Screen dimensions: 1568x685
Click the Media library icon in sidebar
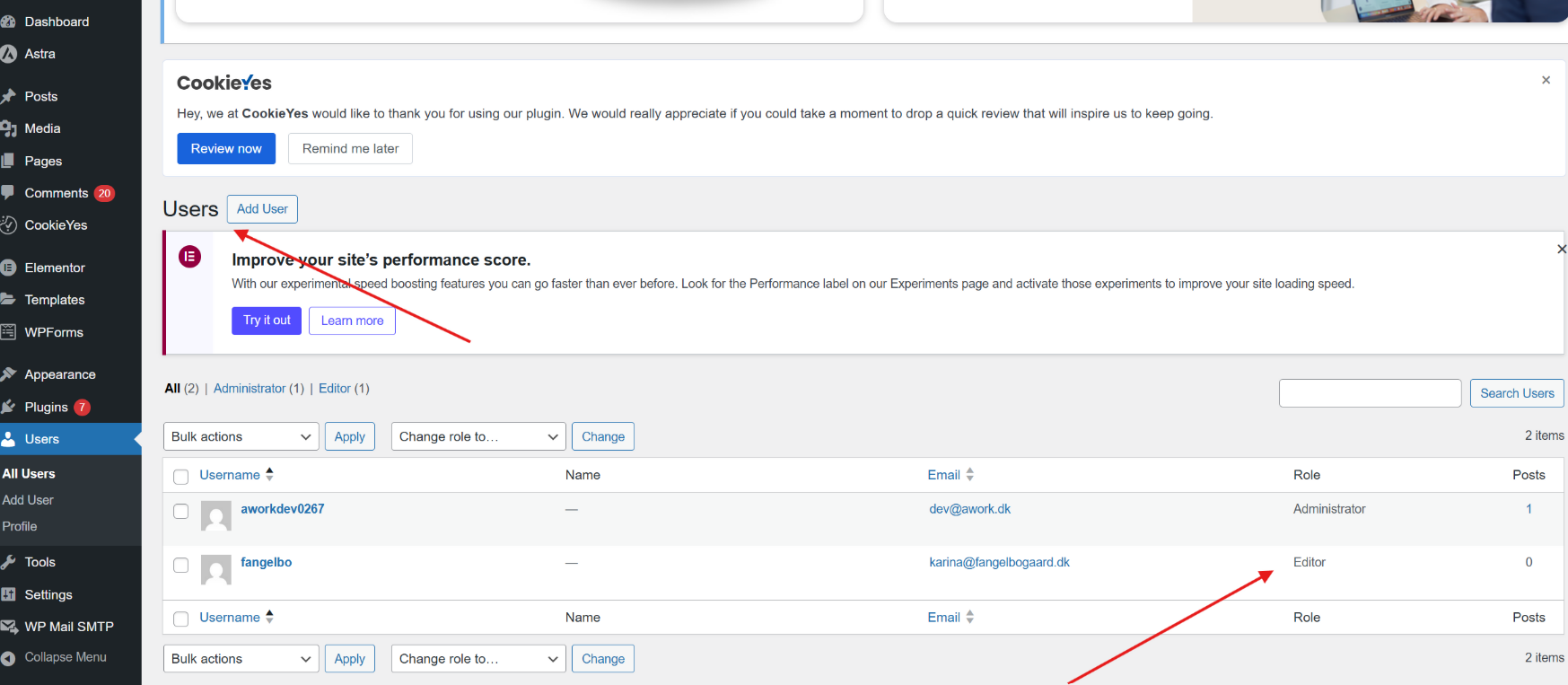pos(9,128)
